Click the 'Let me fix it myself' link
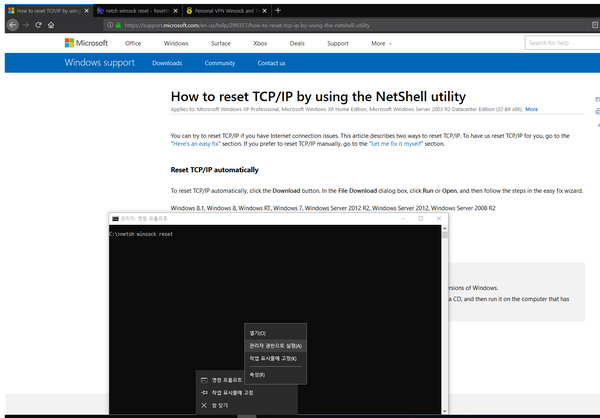Screen dimensions: 600x418 click(x=396, y=144)
